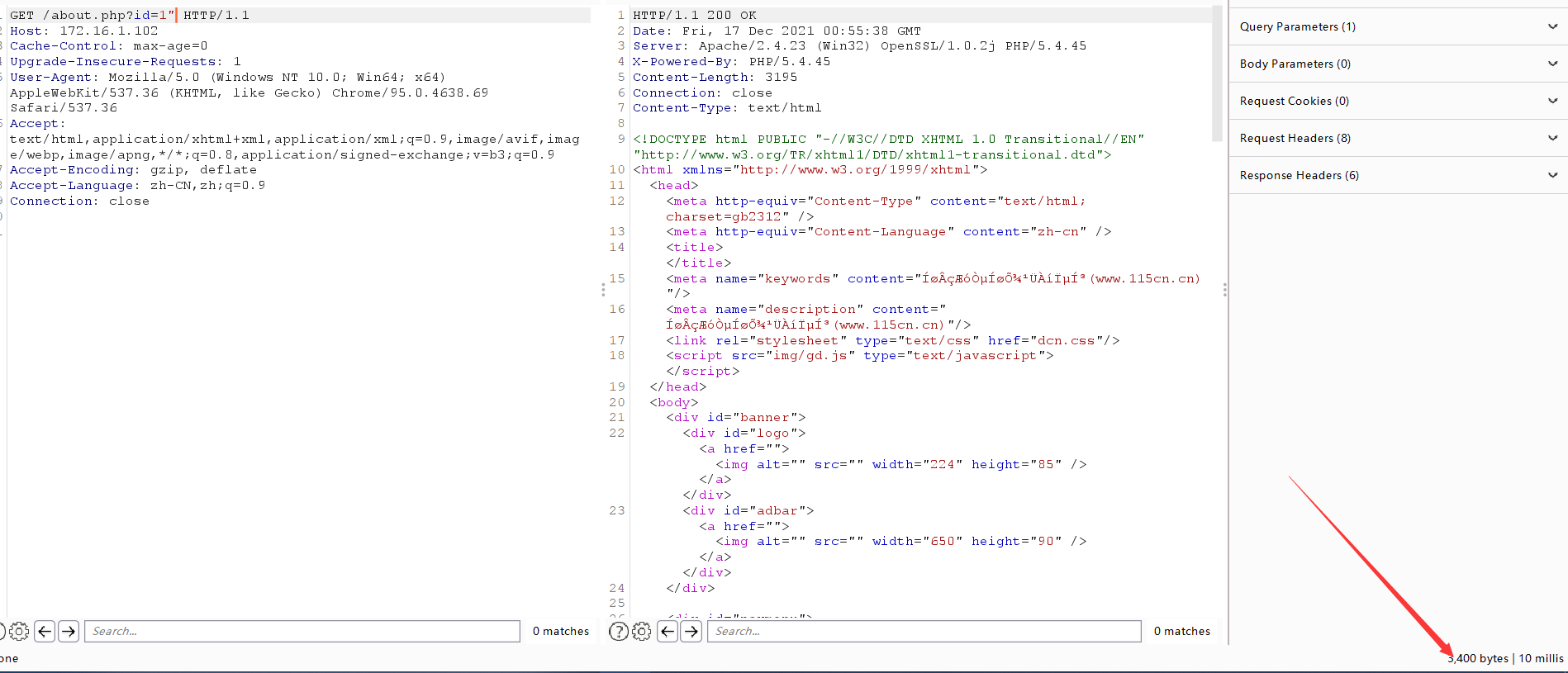Expand the Request Headers (8) section
This screenshot has width=1568, height=673.
click(1398, 138)
